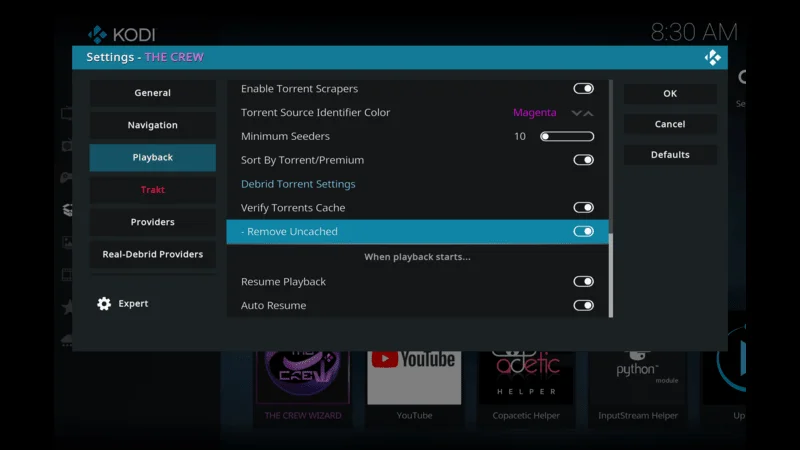Select the Trakt settings category
The image size is (800, 450).
(x=152, y=190)
